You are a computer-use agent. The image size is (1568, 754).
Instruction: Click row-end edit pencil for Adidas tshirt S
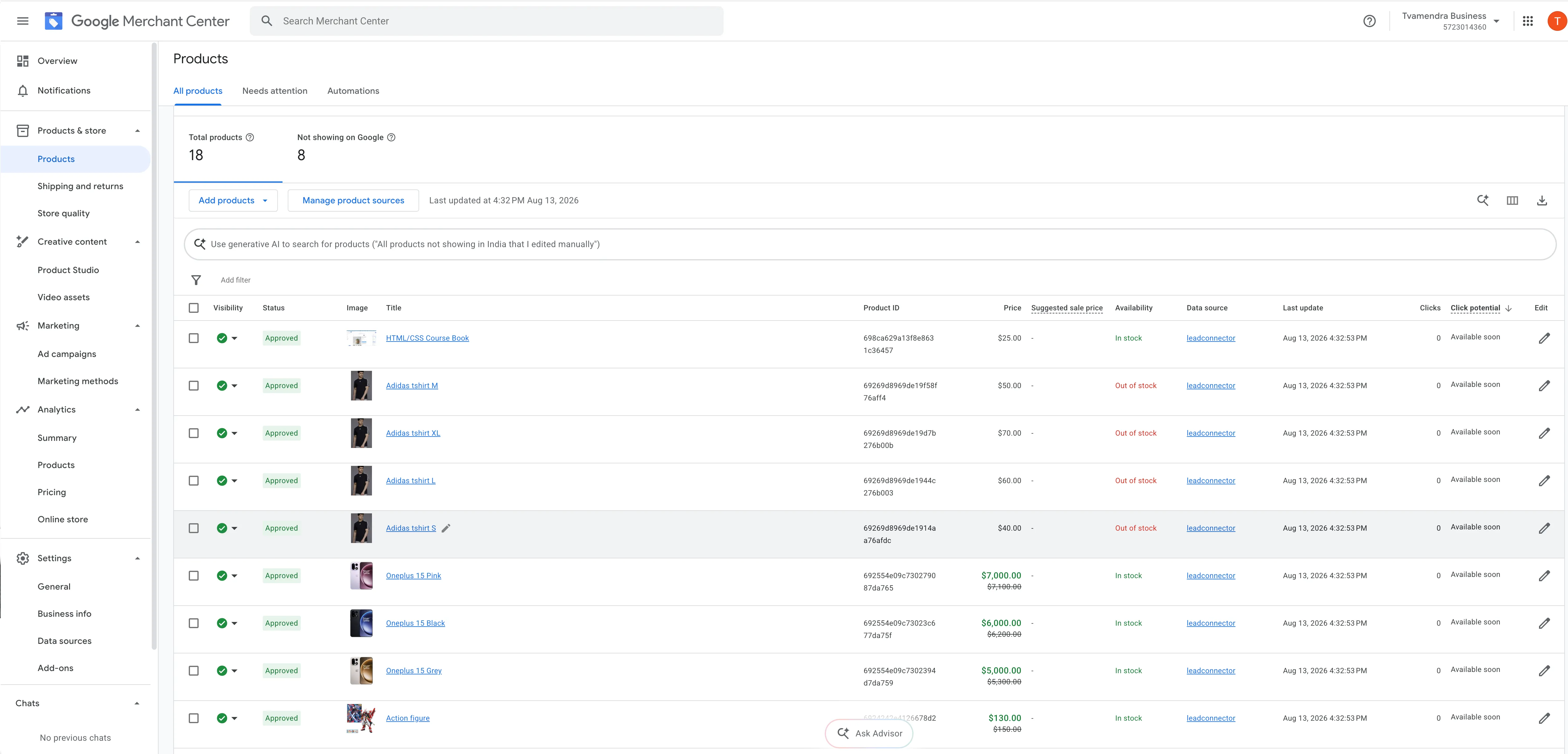point(1544,528)
